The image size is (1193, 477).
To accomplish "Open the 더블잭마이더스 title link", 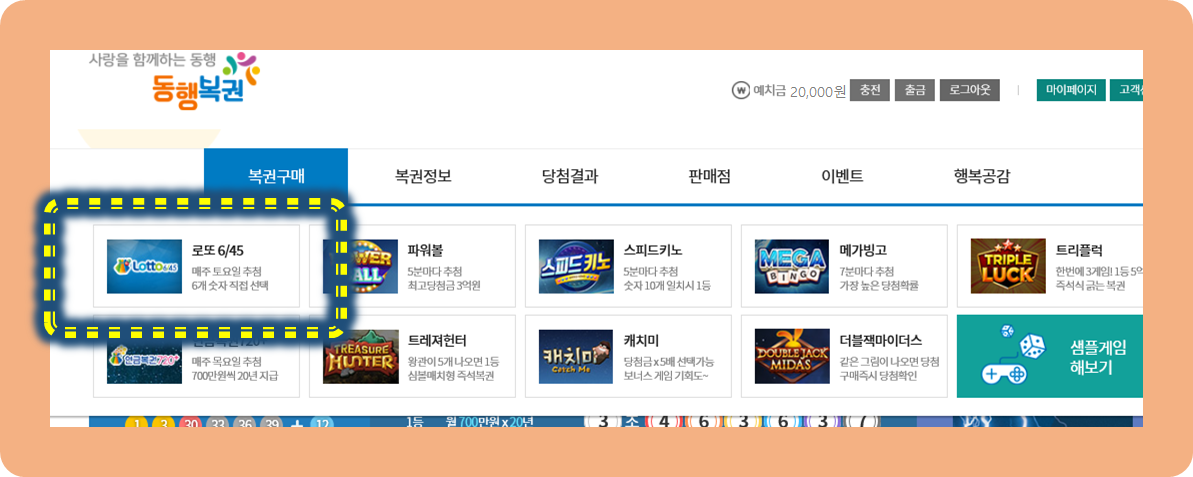I will (x=881, y=341).
